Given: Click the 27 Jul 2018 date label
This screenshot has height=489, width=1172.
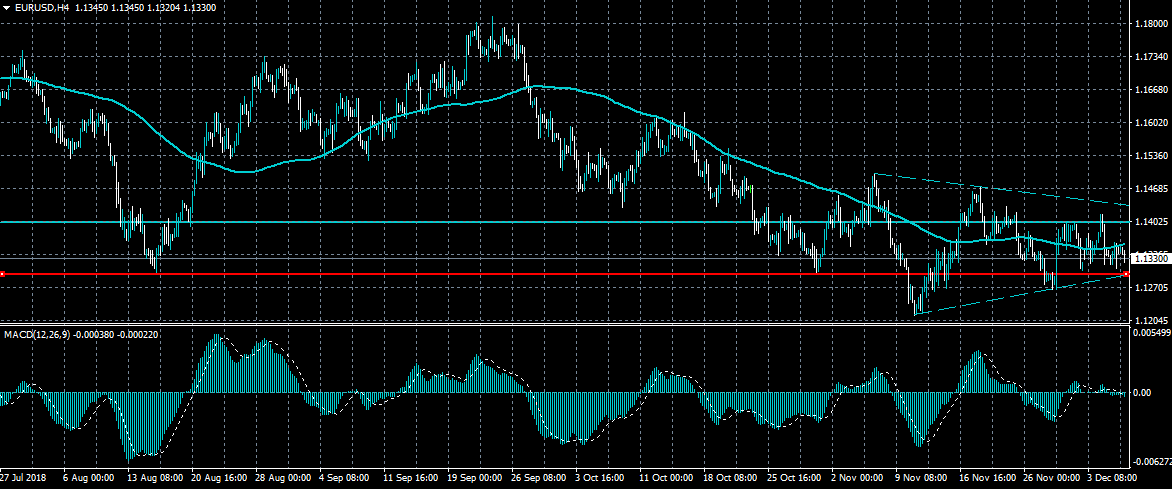Looking at the screenshot, I should click(x=25, y=477).
